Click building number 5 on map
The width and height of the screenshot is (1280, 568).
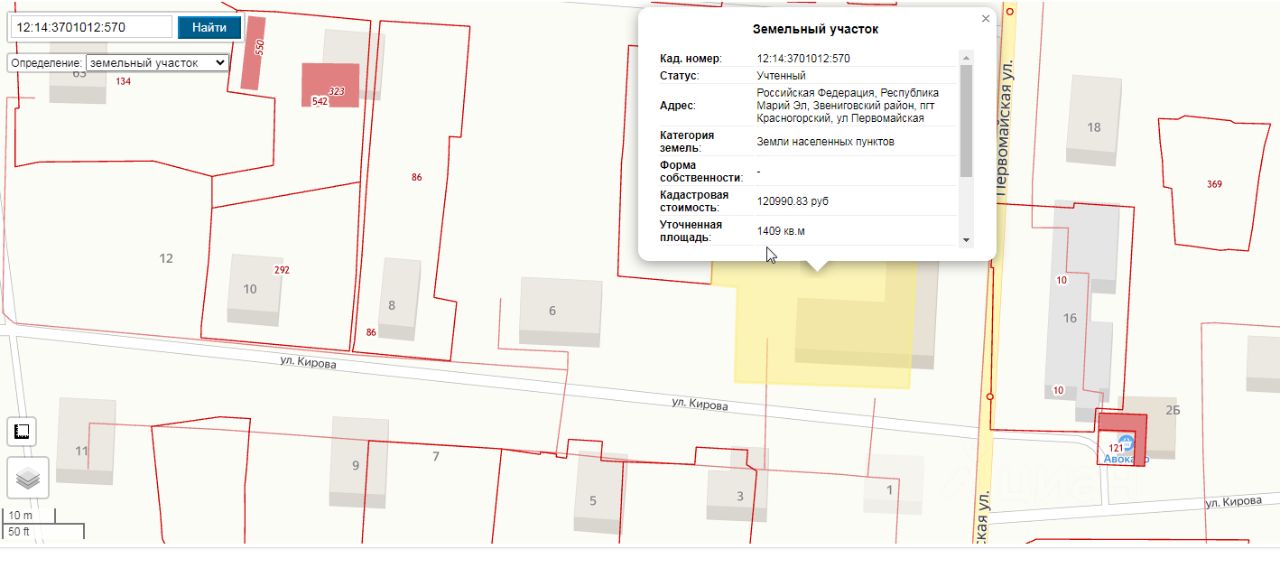coord(593,501)
